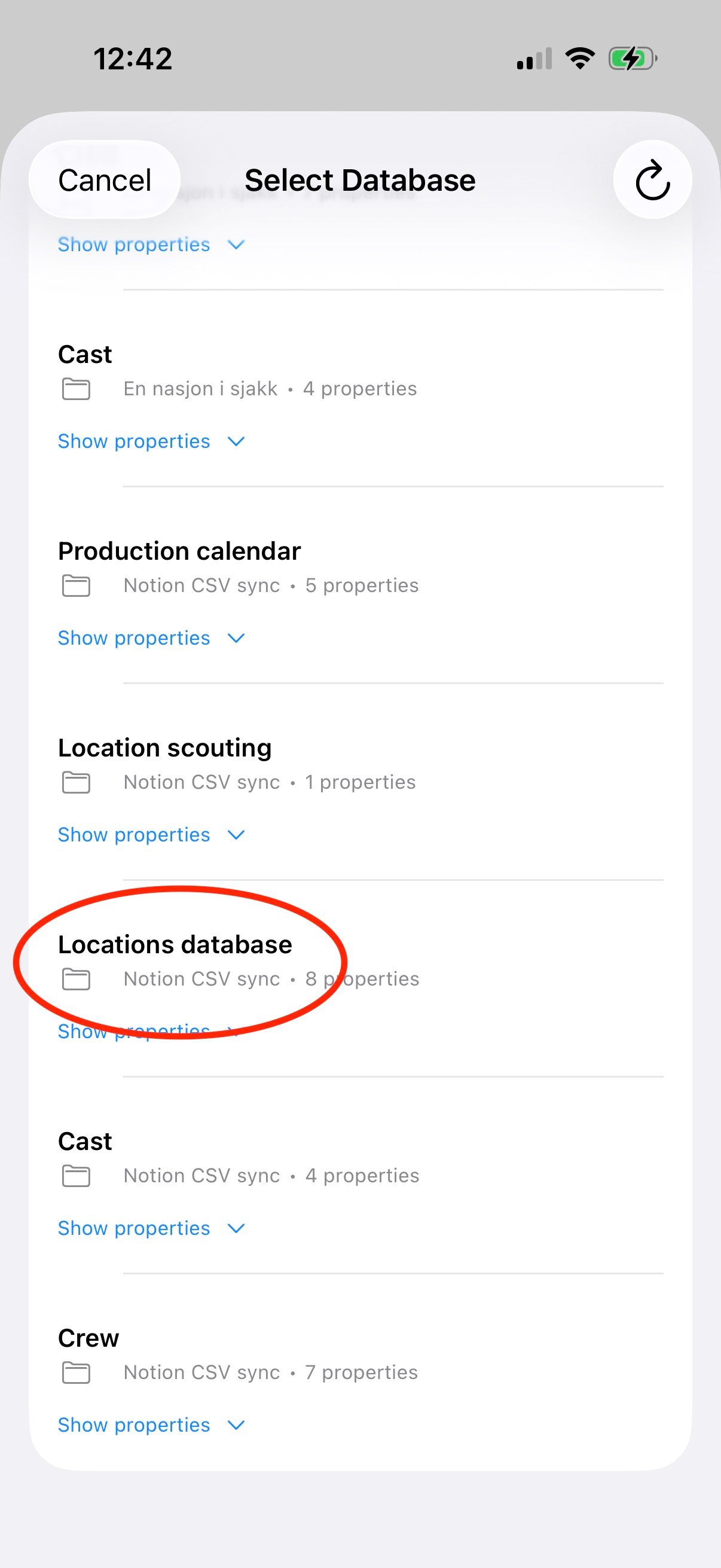Select the Locations database entry

point(360,960)
